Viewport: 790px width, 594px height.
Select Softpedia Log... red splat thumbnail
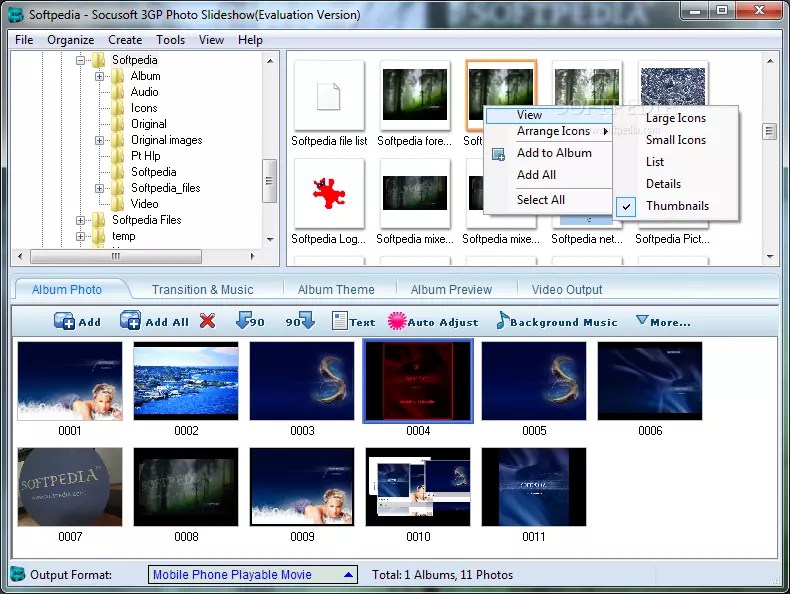(x=329, y=193)
